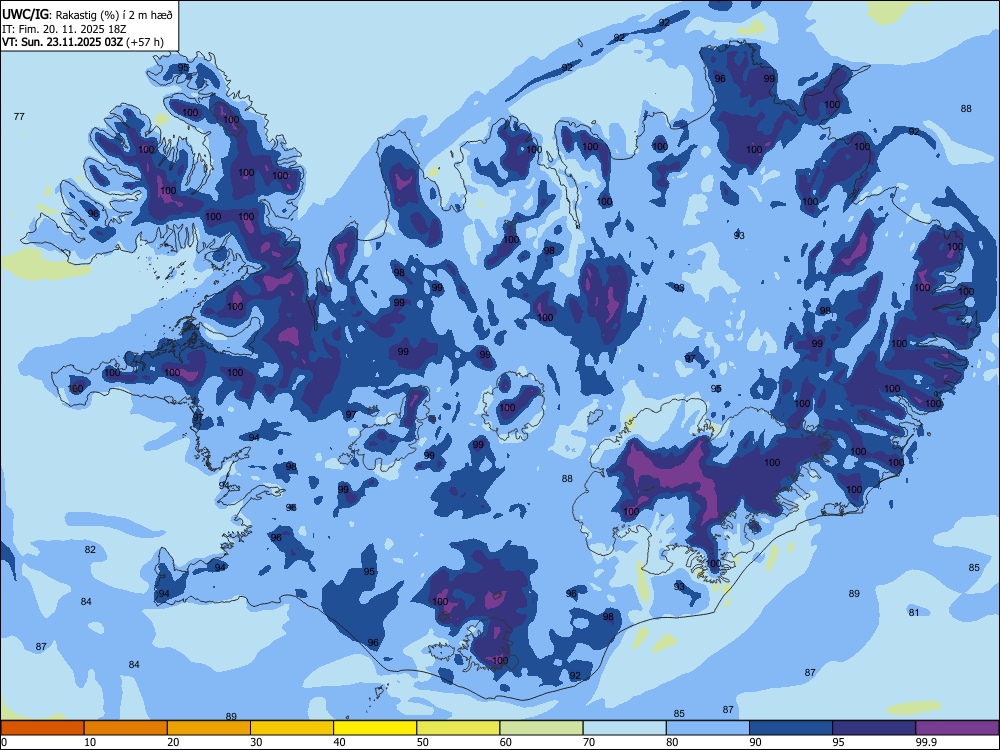This screenshot has height=750, width=1000.
Task: Select the pale yellow 50–60 legend swatch
Action: pyautogui.click(x=459, y=728)
